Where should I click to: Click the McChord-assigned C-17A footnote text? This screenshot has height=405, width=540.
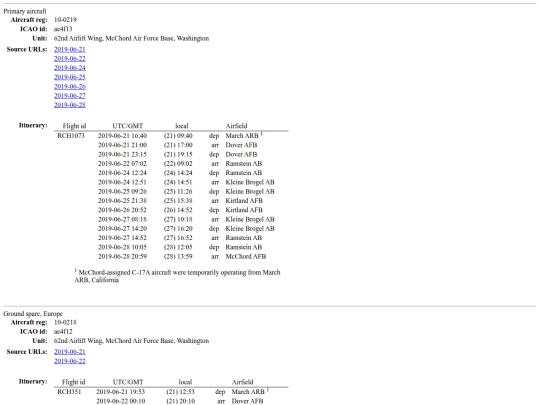(x=178, y=276)
